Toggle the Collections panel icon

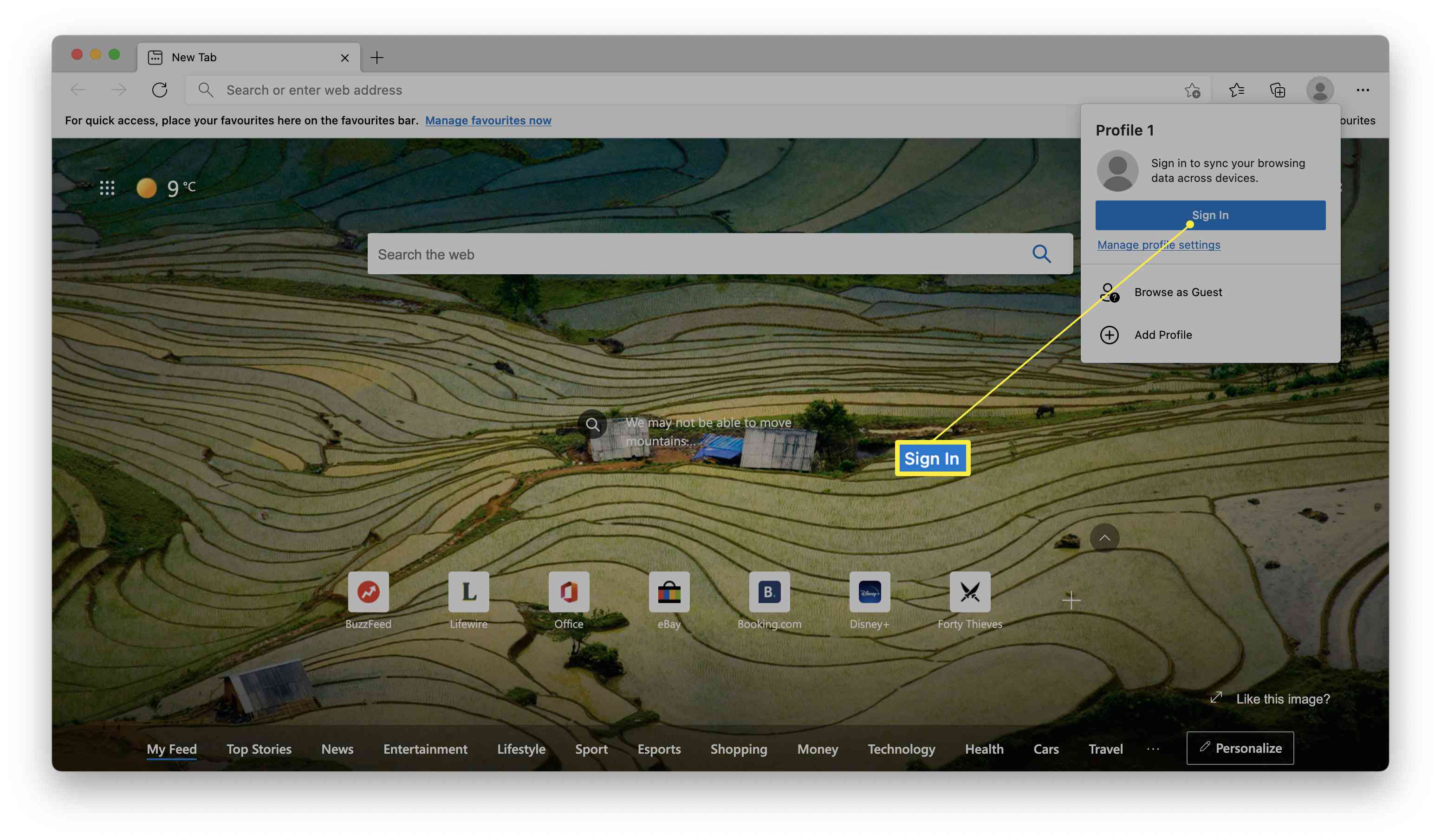pyautogui.click(x=1278, y=89)
